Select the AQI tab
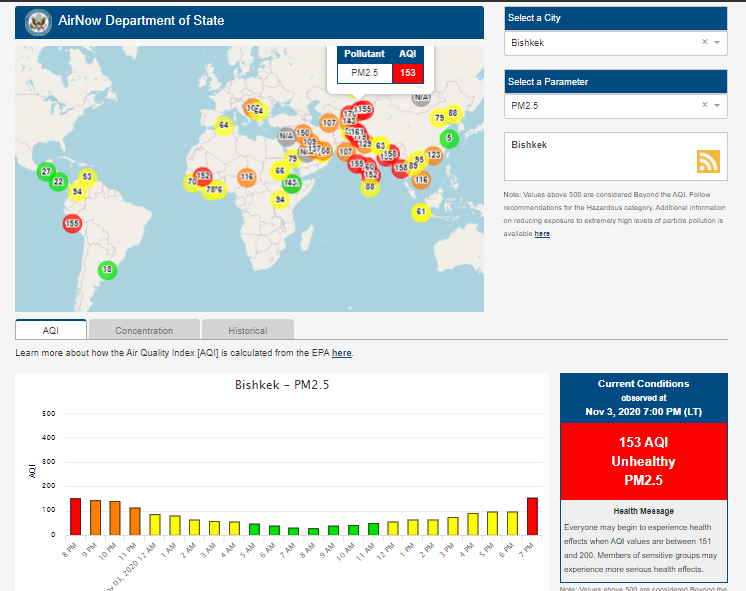 coord(51,330)
